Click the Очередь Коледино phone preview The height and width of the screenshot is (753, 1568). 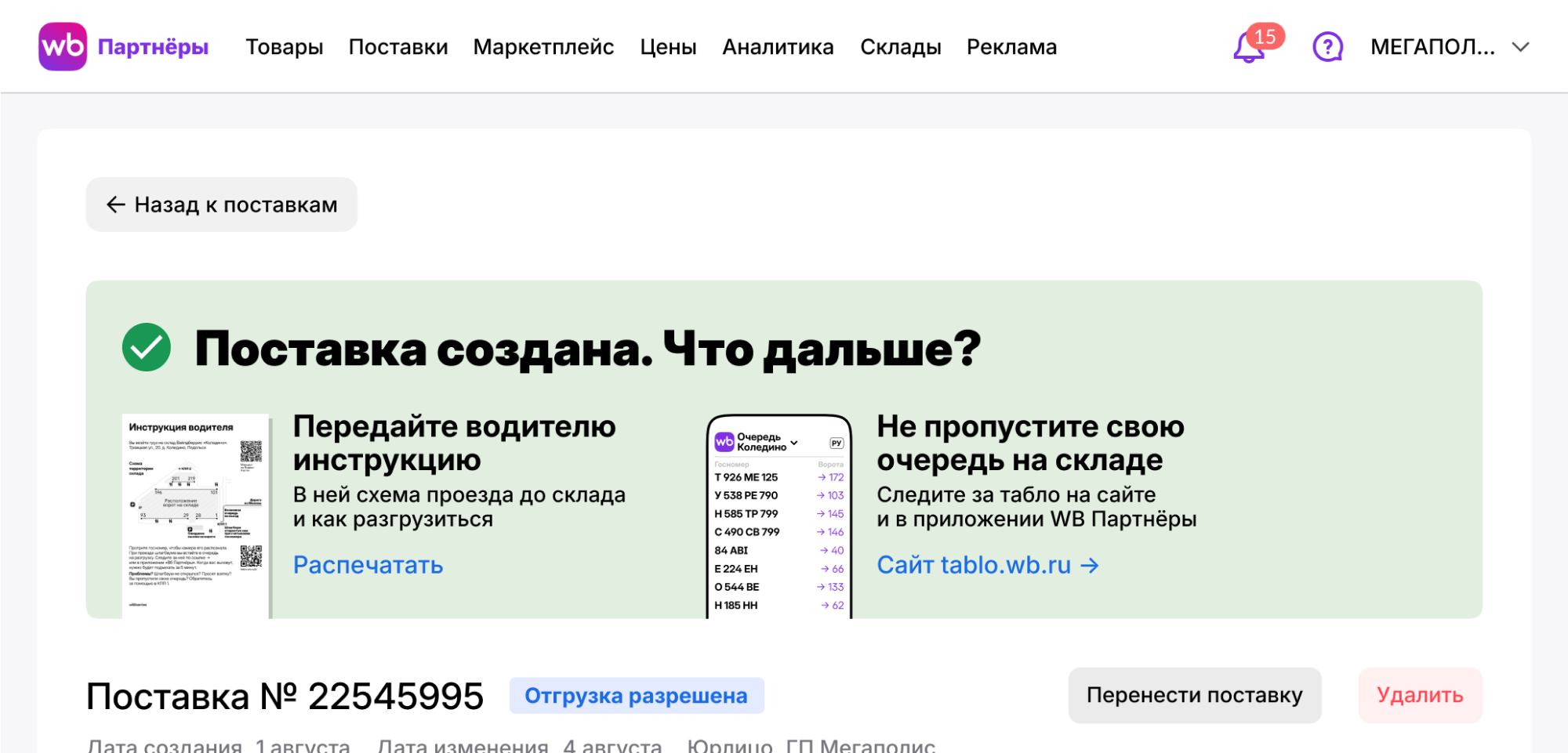[x=779, y=516]
